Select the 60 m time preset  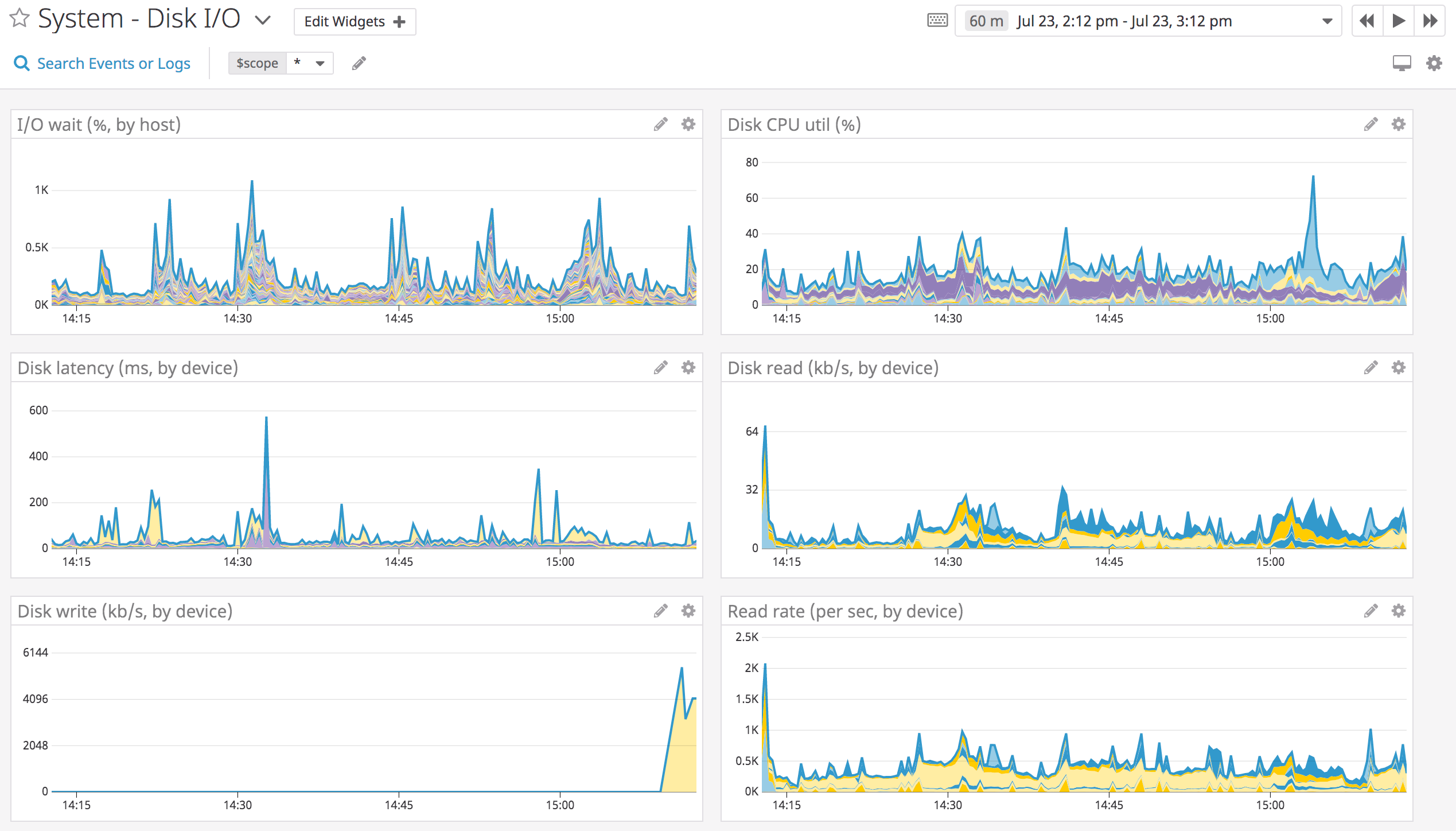click(x=985, y=21)
